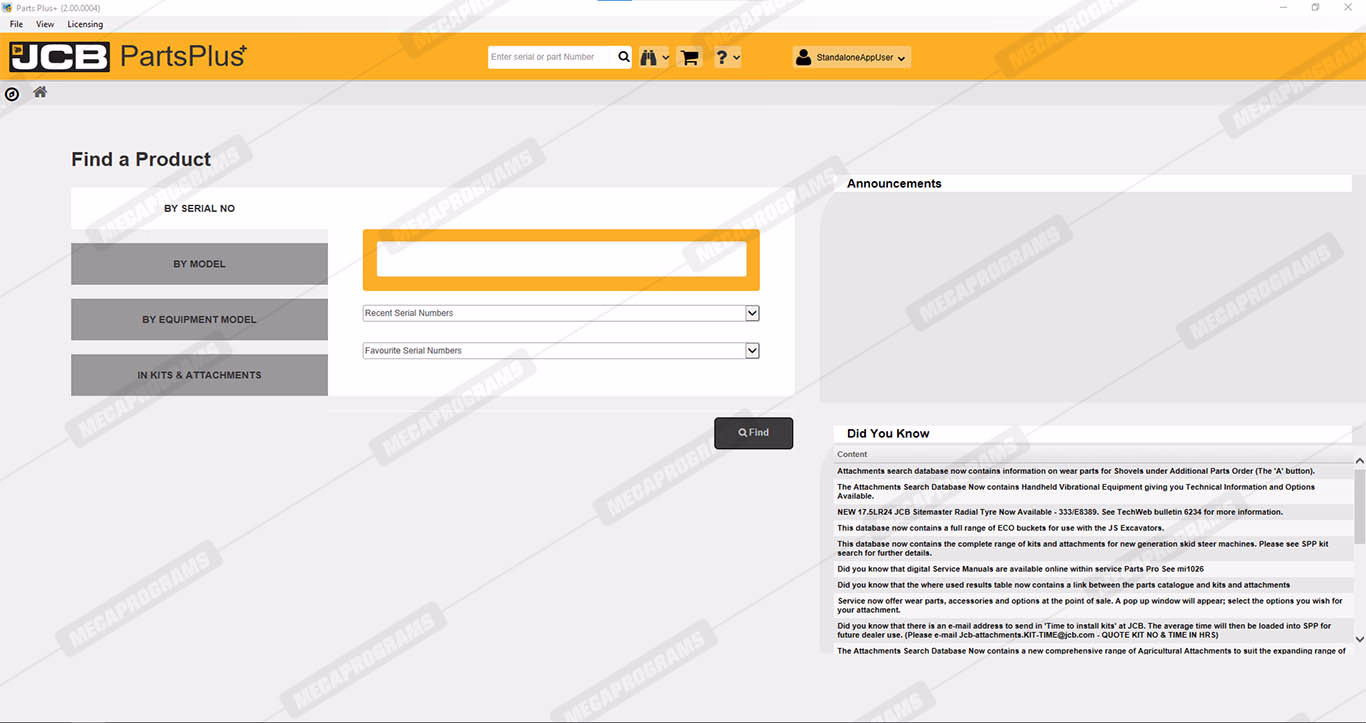Click the circular target icon below logo
The height and width of the screenshot is (723, 1366).
click(12, 94)
